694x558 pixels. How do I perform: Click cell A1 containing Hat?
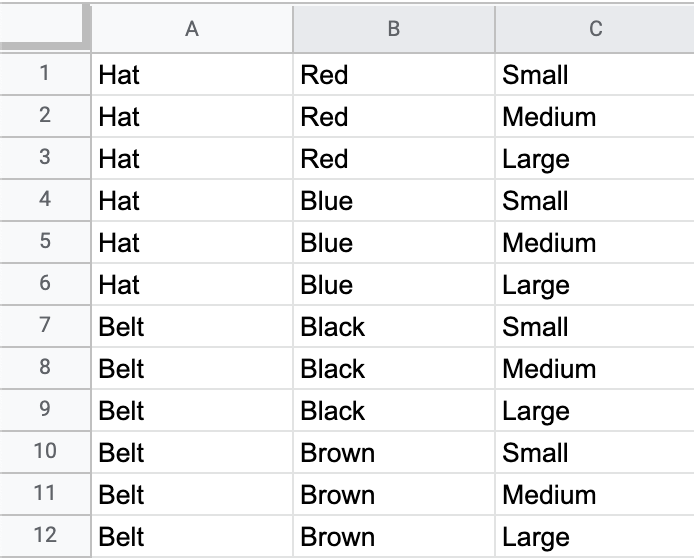192,75
